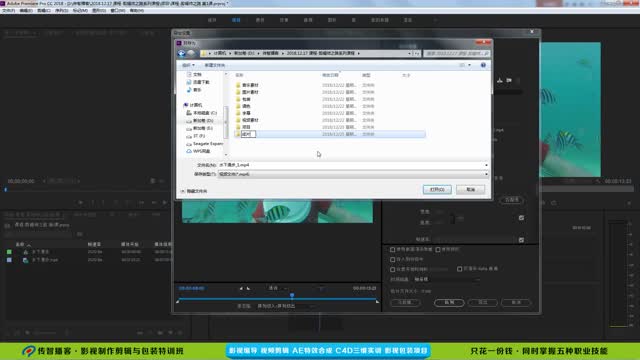Set out point icon under export preview
This screenshot has height=360, width=640.
pyautogui.click(x=248, y=289)
